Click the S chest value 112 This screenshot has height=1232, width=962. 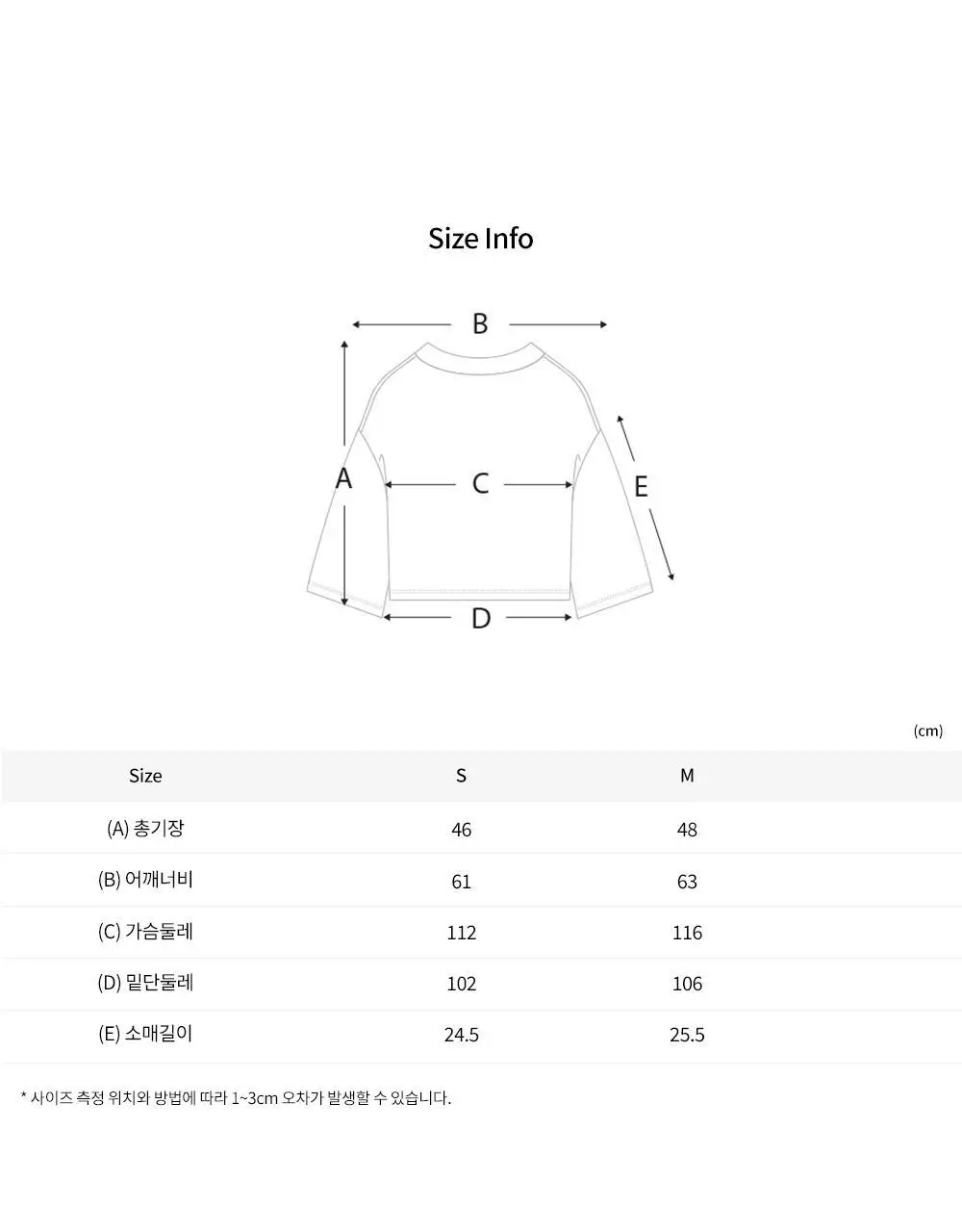point(462,933)
